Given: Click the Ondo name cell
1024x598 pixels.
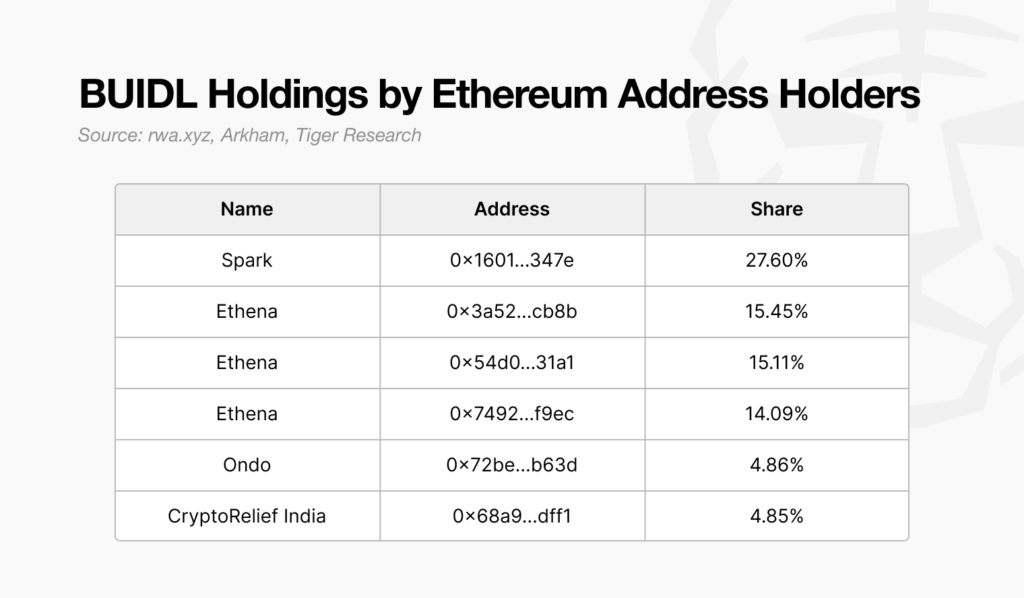Looking at the screenshot, I should point(247,465).
